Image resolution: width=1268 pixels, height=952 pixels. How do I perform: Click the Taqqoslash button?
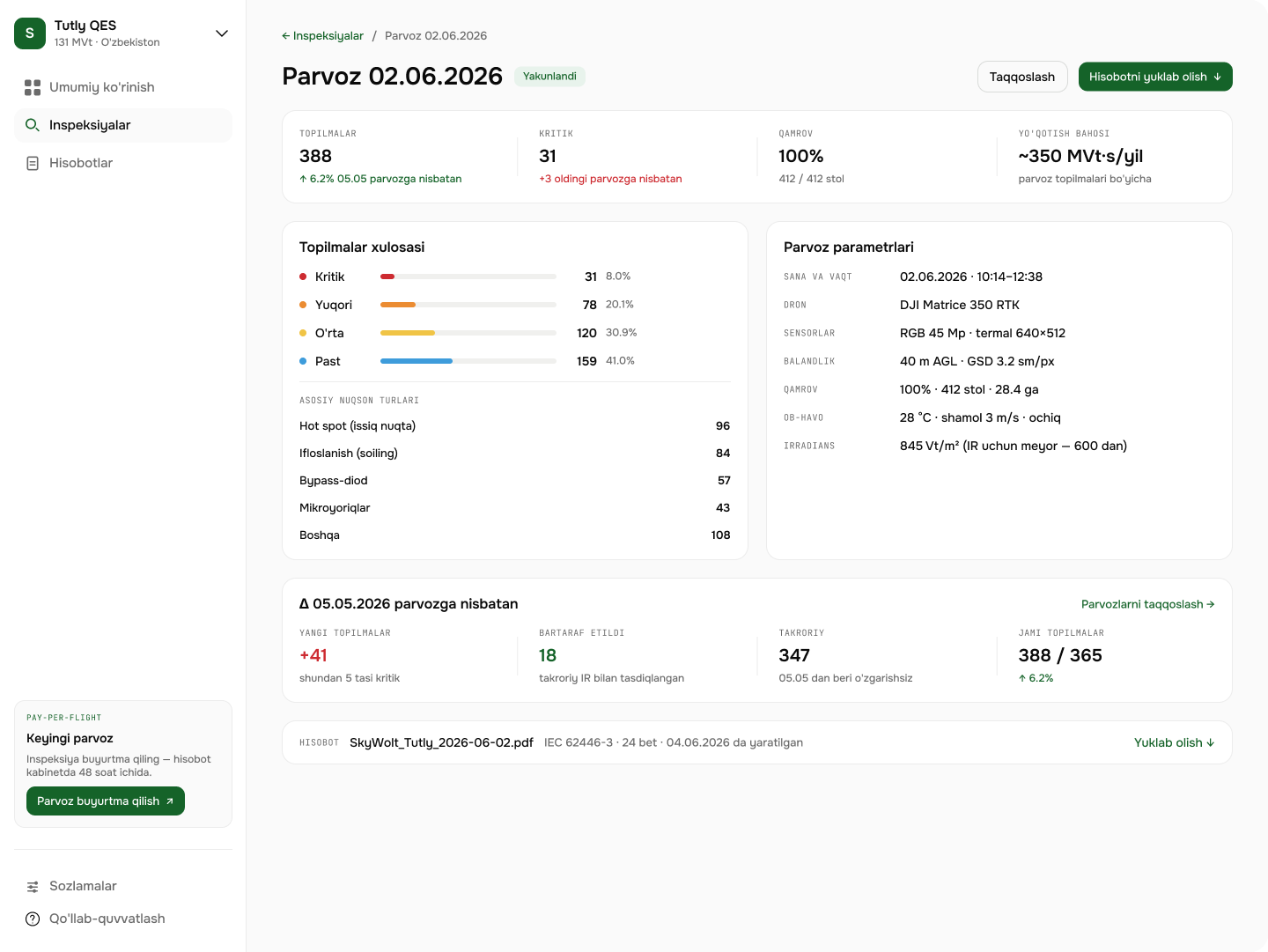[x=1022, y=77]
